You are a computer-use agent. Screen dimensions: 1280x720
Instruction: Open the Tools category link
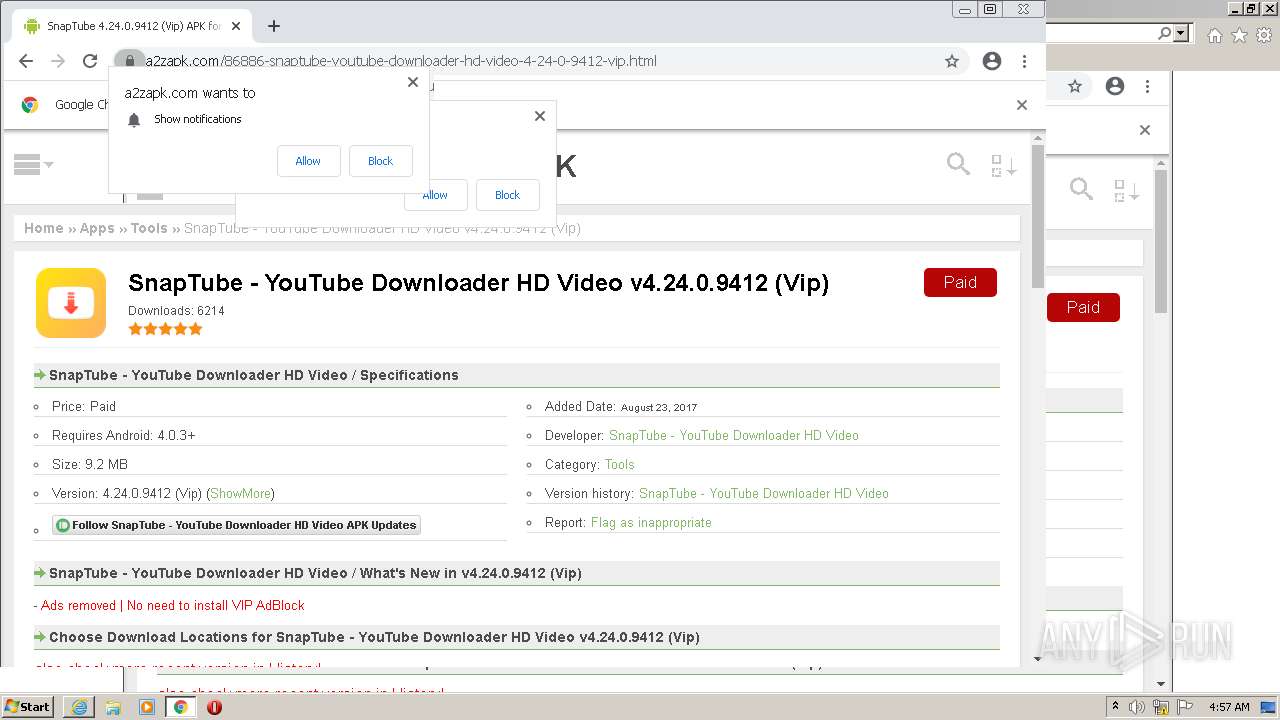click(619, 464)
